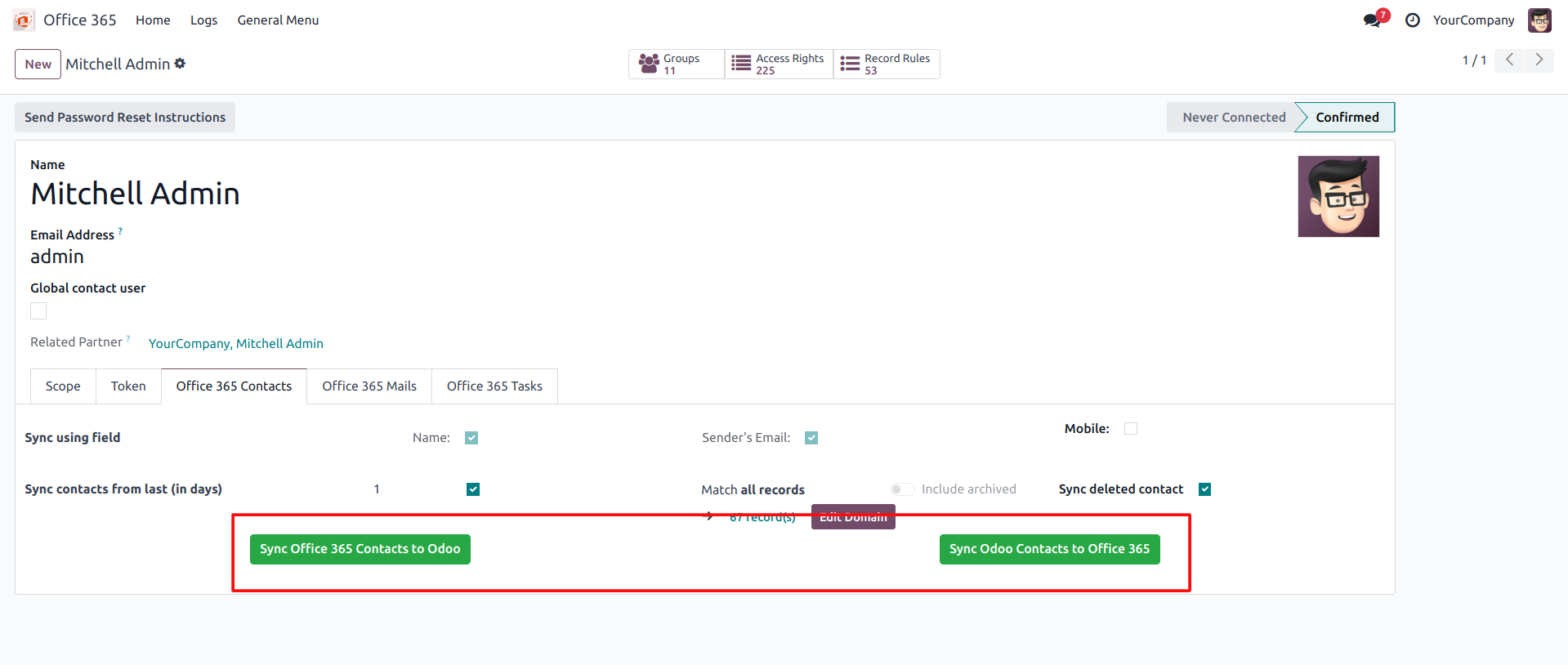Uncheck the Sync deleted contact checkbox
This screenshot has height=665, width=1568.
click(1204, 489)
